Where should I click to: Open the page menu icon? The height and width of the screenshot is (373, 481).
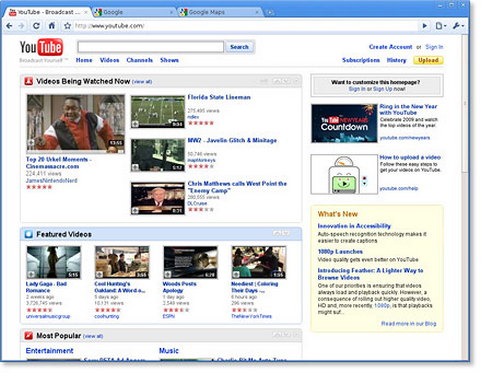pyautogui.click(x=441, y=26)
